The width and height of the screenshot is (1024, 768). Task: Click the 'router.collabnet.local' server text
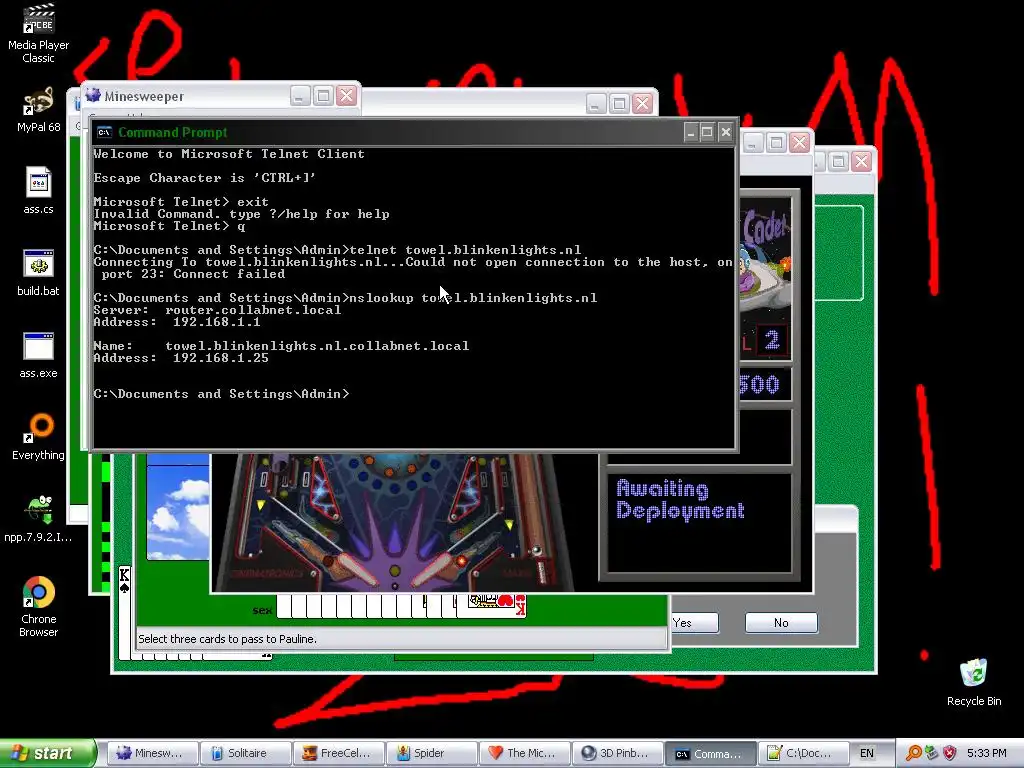pyautogui.click(x=253, y=310)
